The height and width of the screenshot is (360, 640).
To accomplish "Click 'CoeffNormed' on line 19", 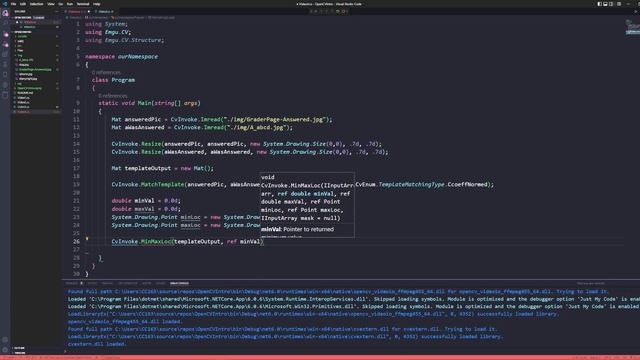I will tap(467, 184).
